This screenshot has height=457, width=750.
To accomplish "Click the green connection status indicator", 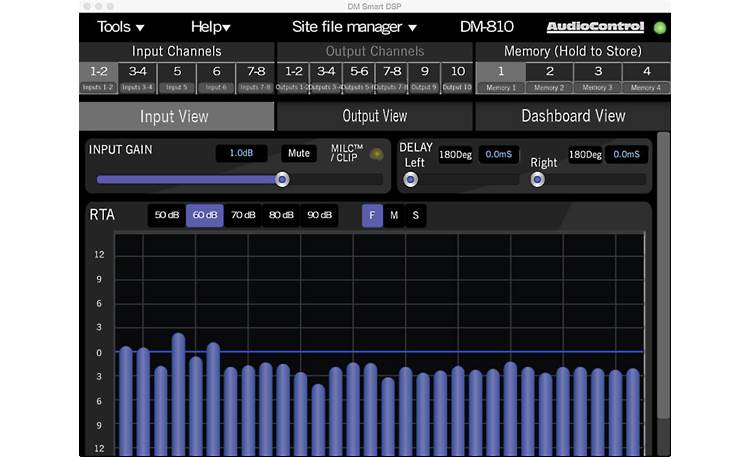I will tap(660, 28).
